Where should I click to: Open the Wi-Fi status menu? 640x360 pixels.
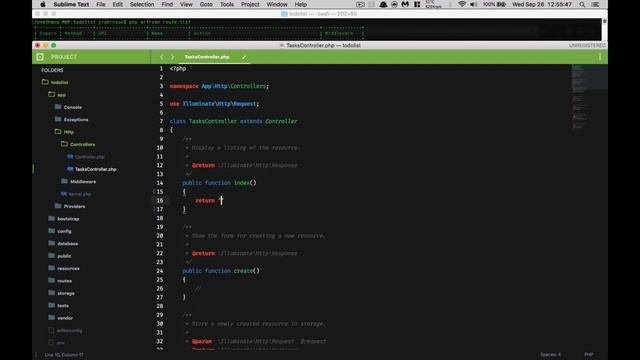462,4
